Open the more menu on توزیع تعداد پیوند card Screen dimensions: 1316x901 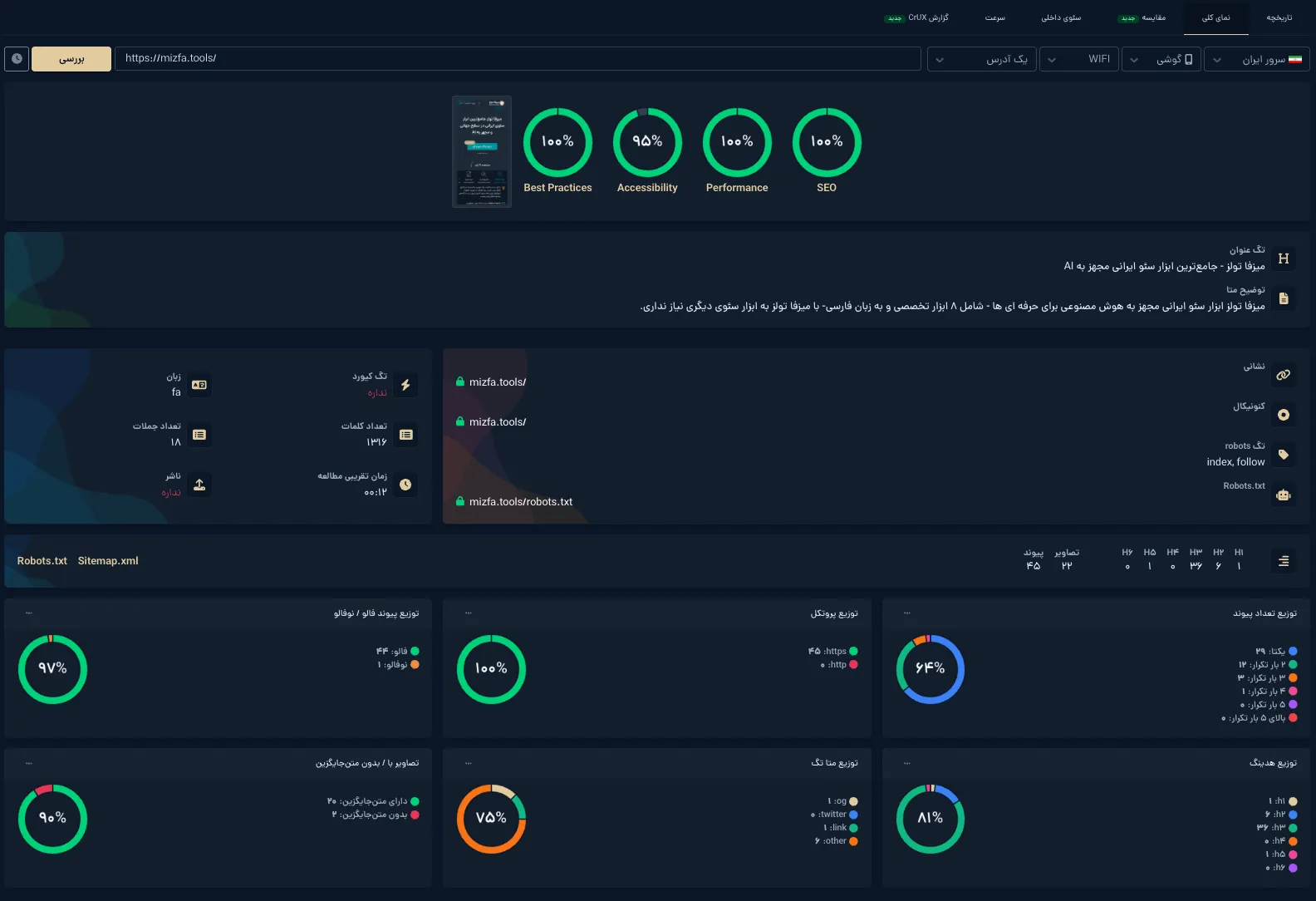click(906, 613)
